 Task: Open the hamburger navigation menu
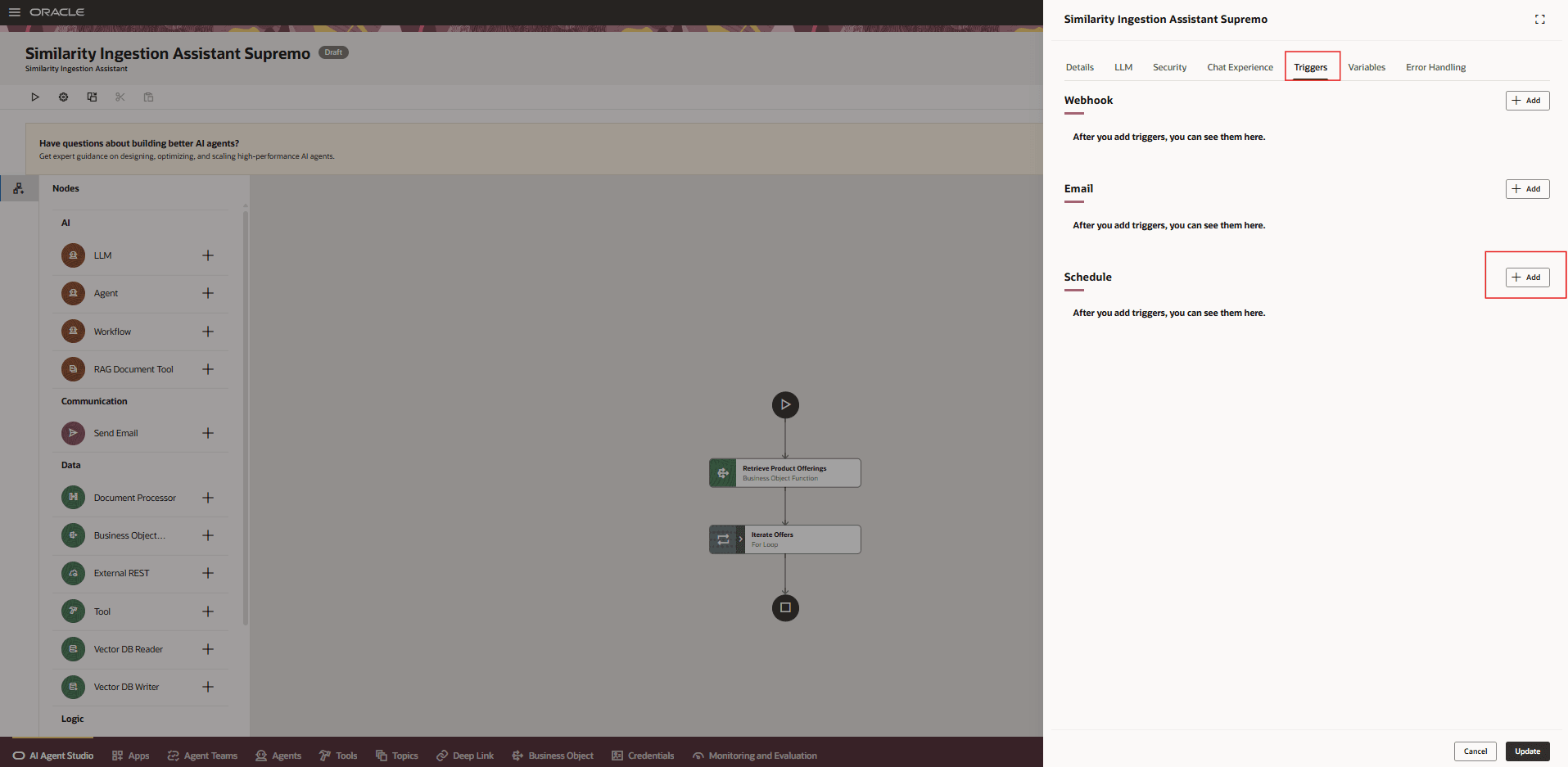pyautogui.click(x=15, y=11)
